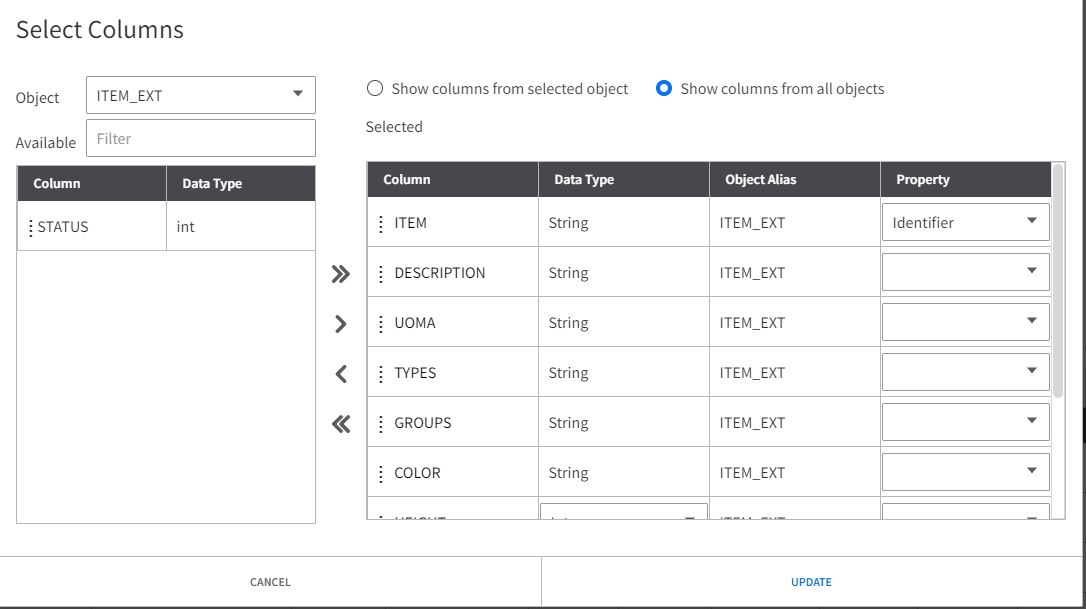1086x609 pixels.
Task: Click the move selected right single-chevron arrow
Action: [341, 324]
